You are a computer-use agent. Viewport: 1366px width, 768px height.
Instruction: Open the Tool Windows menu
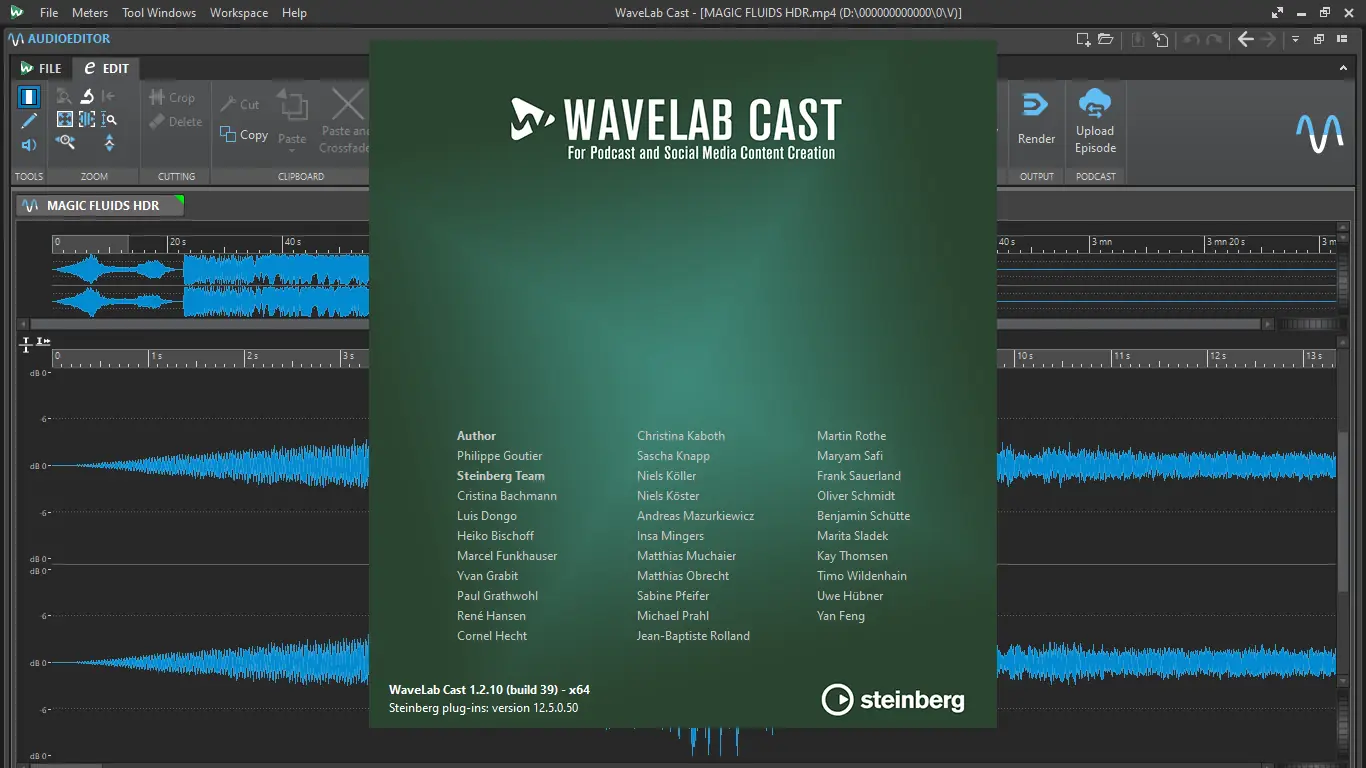coord(159,13)
